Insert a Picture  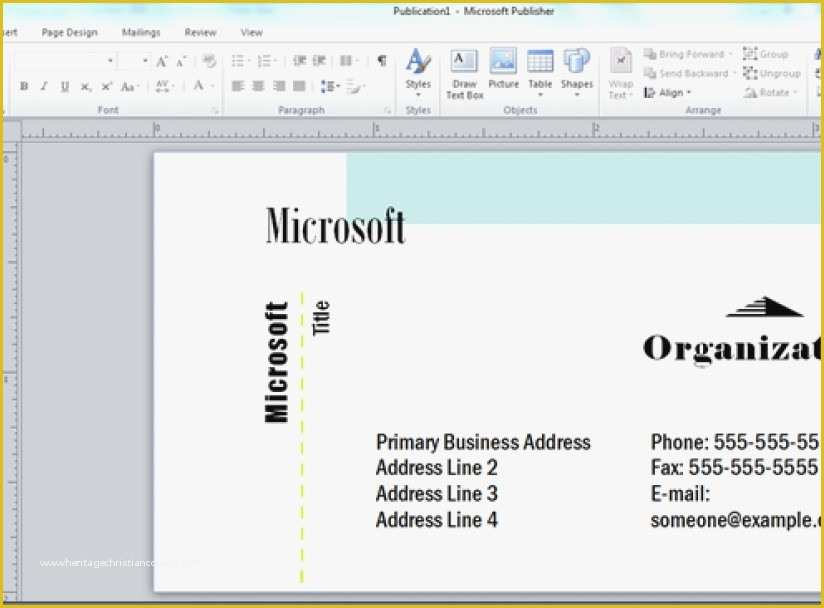(x=503, y=69)
